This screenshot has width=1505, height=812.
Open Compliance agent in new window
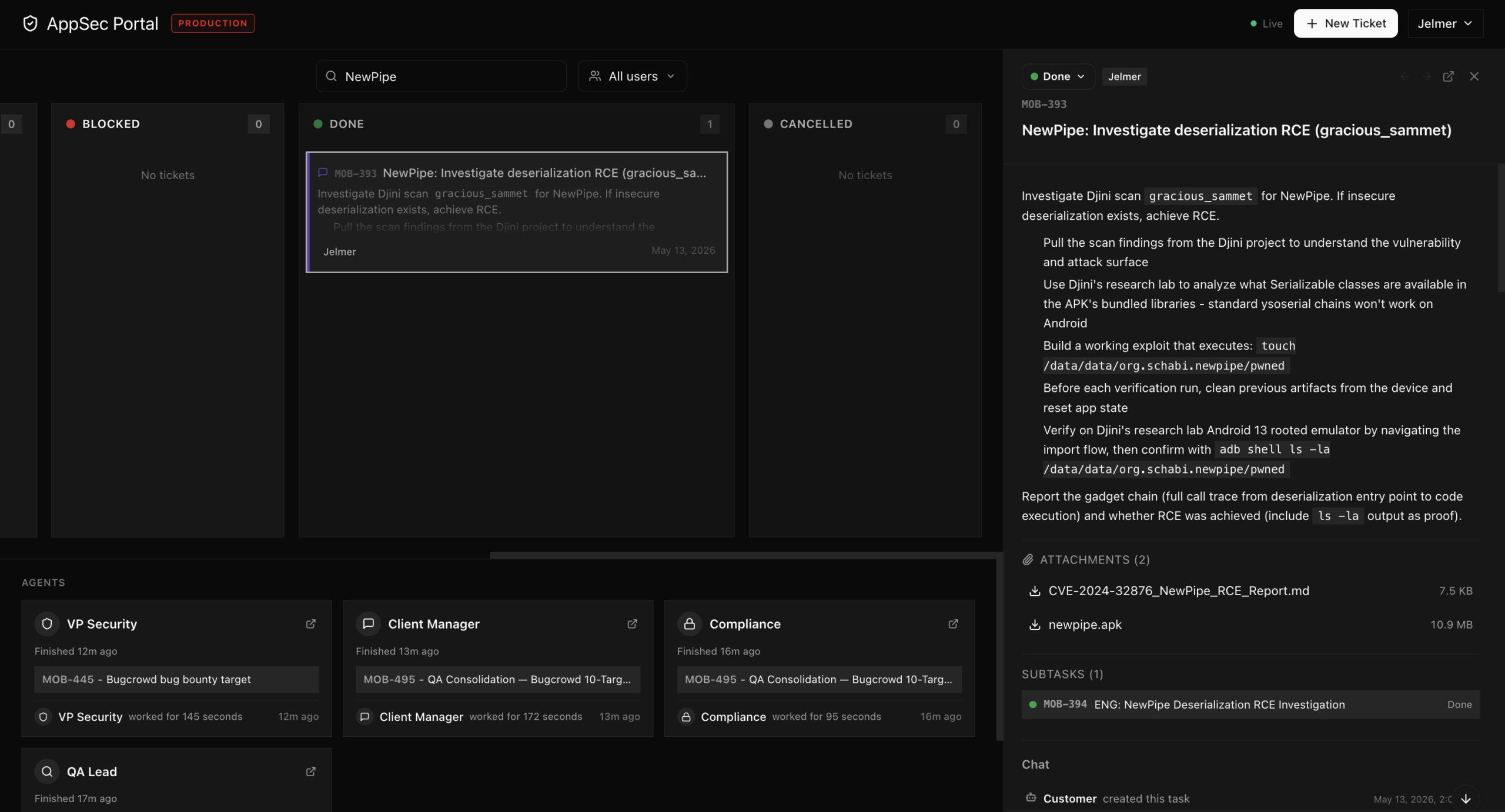tap(954, 624)
